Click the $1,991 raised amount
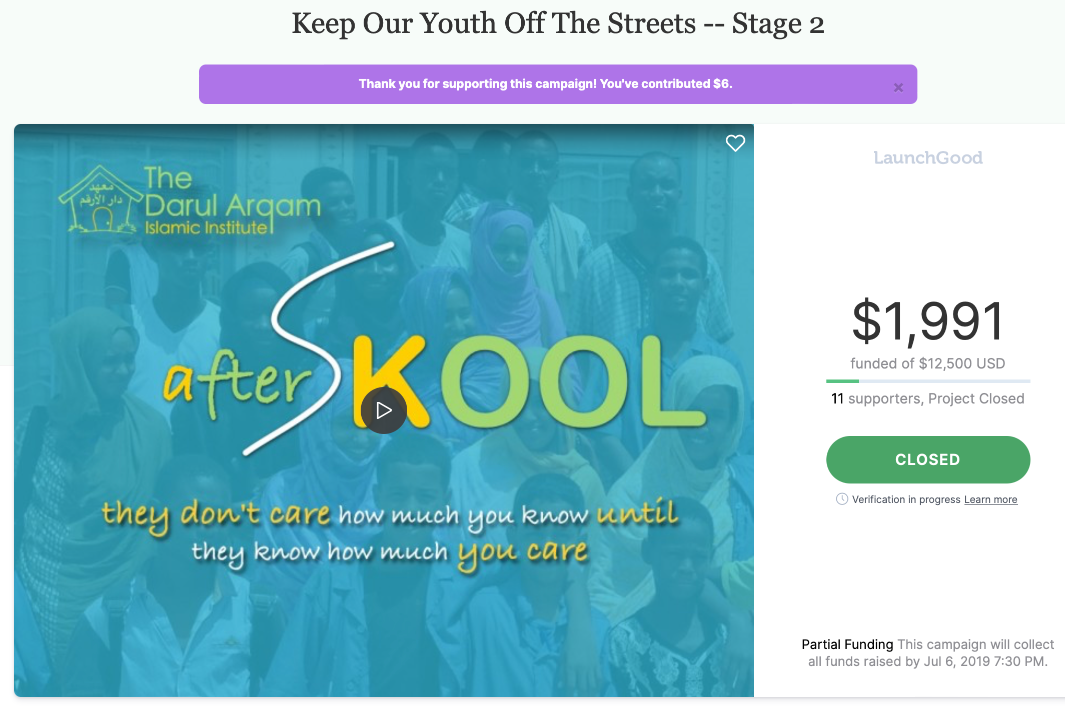The image size is (1065, 707). pyautogui.click(x=928, y=321)
